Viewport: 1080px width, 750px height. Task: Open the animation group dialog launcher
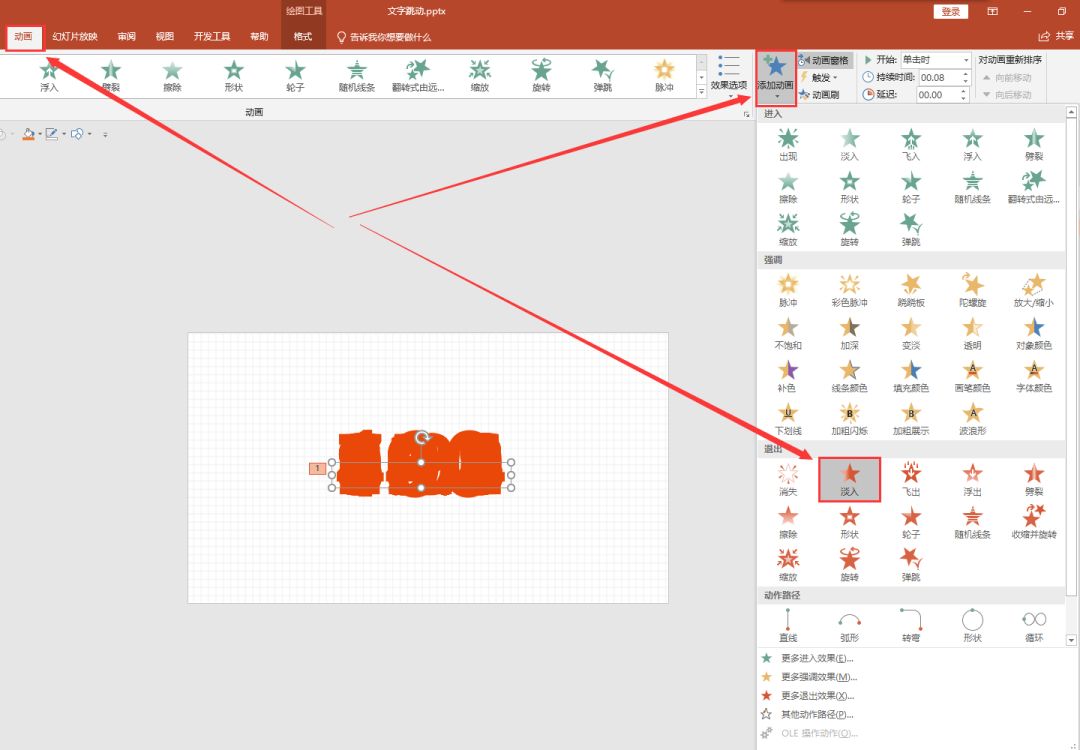pos(746,114)
